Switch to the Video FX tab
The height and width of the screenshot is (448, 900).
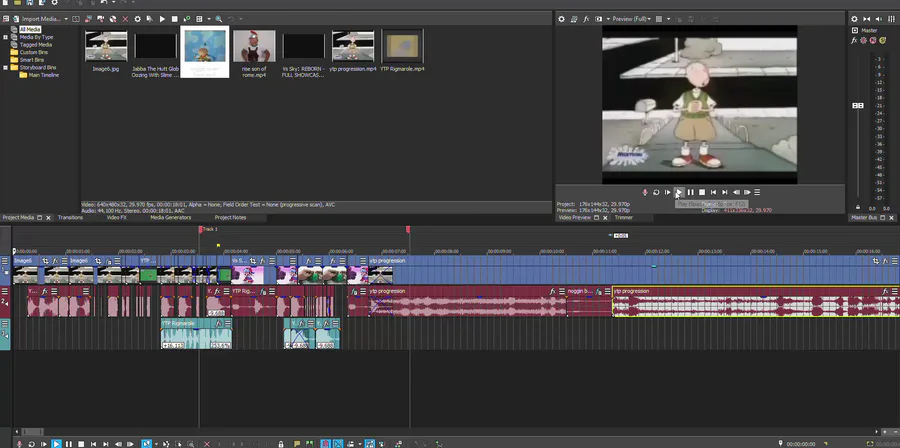[117, 218]
